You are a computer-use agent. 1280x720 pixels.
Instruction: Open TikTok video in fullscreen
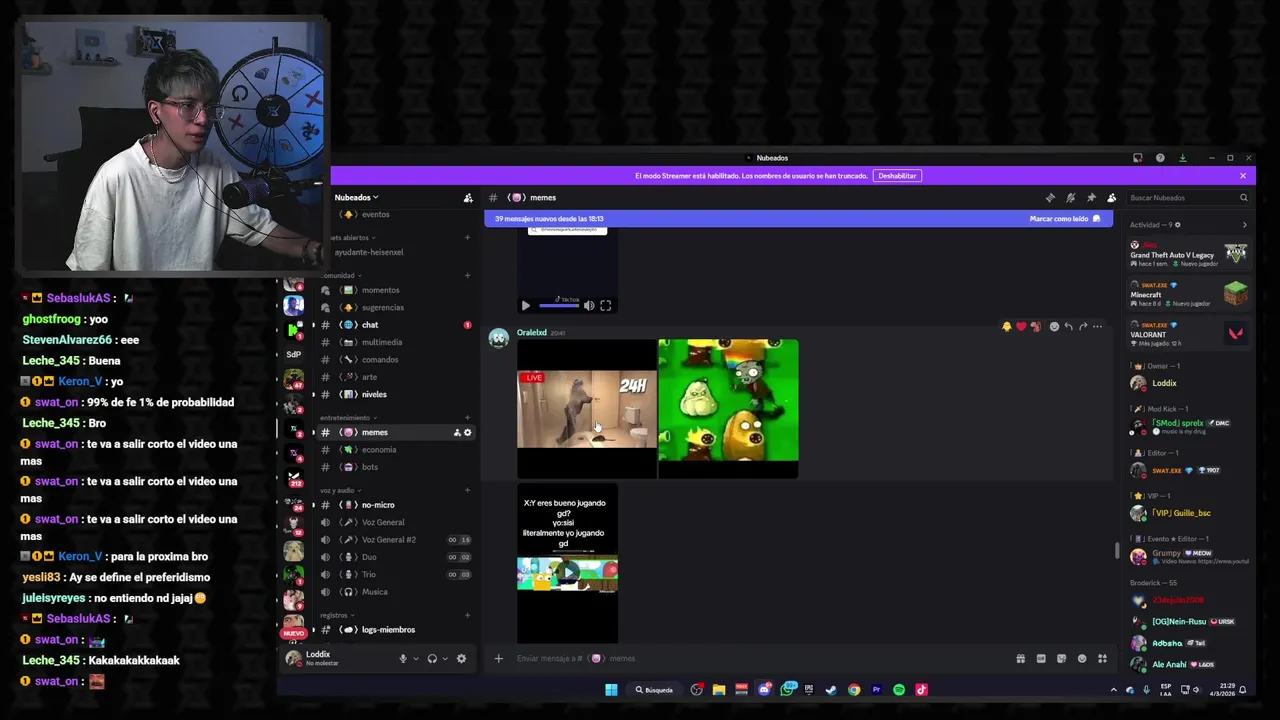606,306
